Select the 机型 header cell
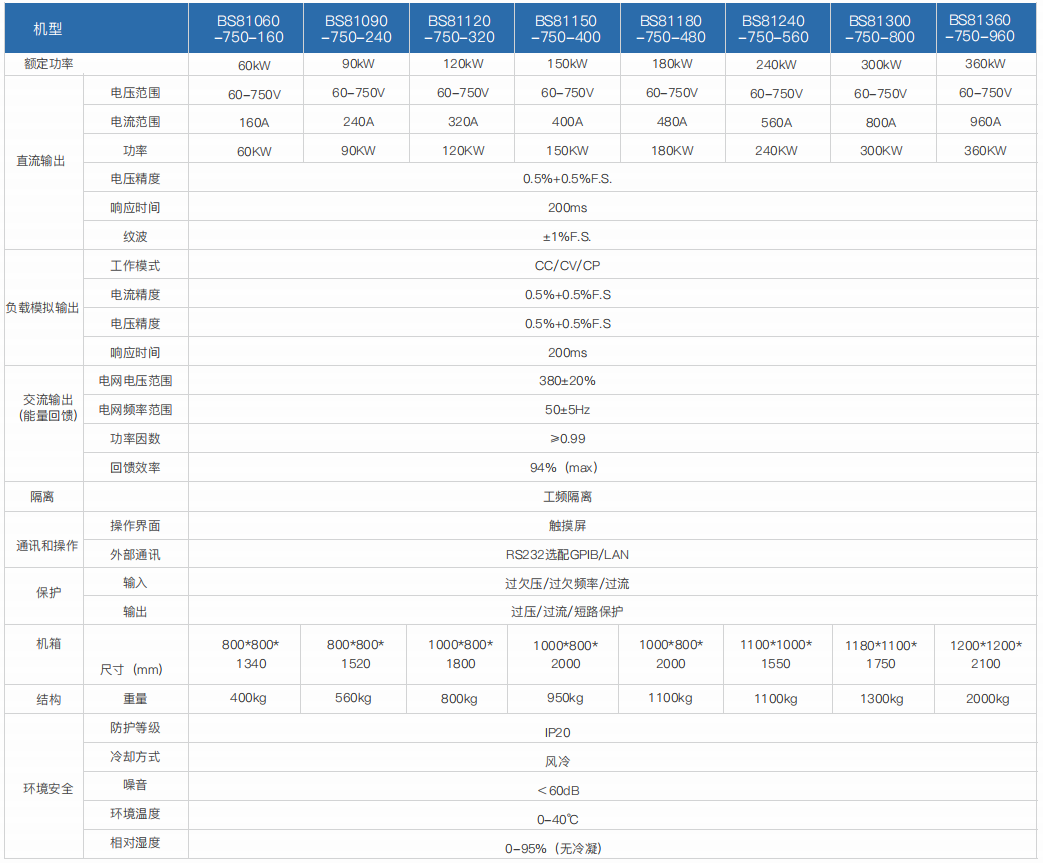 point(45,29)
